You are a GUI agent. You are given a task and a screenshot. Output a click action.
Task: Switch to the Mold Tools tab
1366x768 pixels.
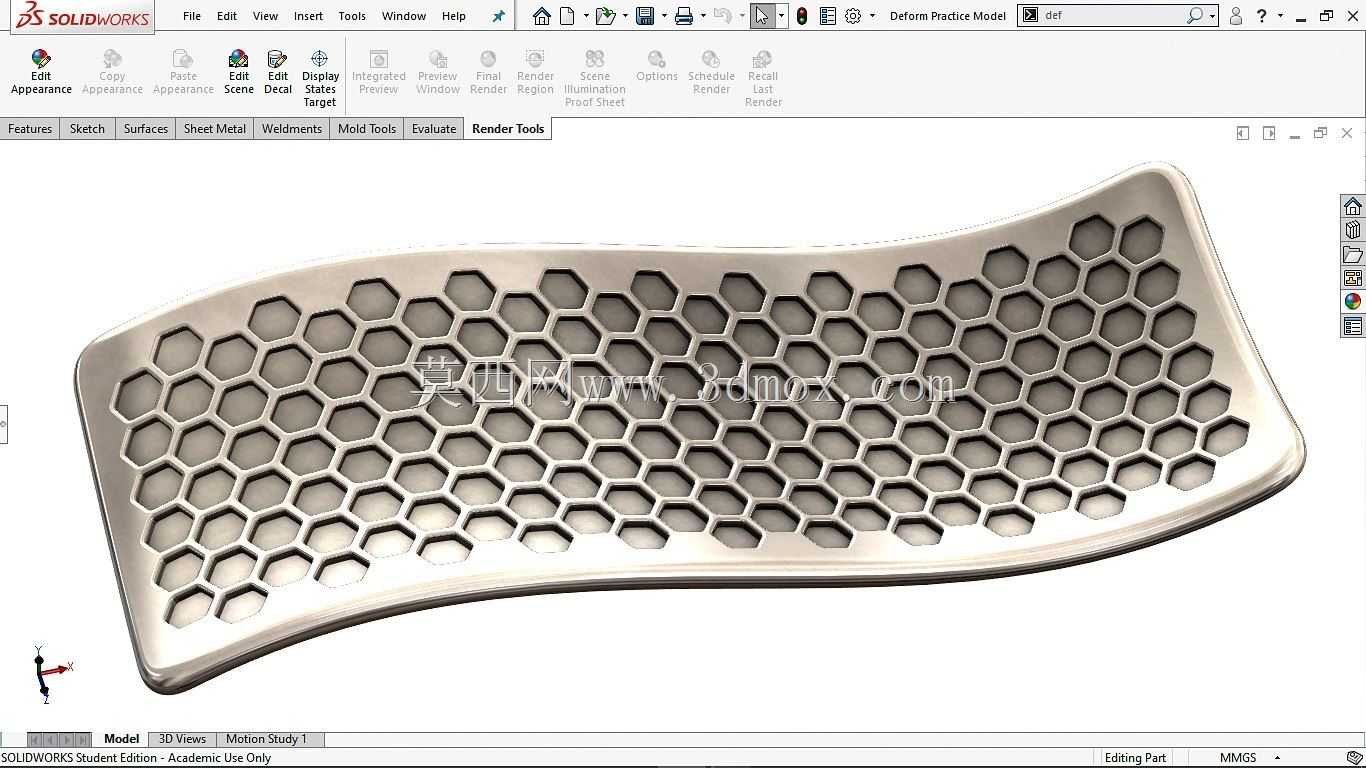pyautogui.click(x=367, y=129)
